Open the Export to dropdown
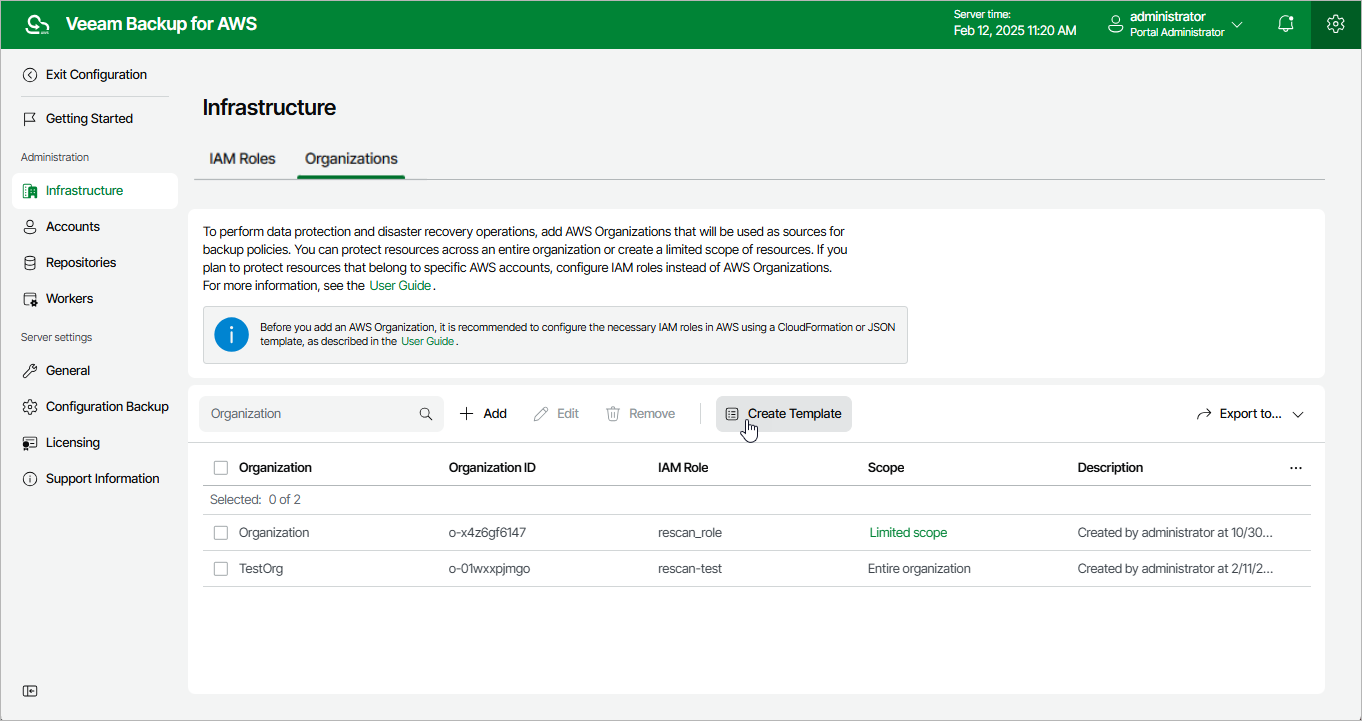Viewport: 1362px width, 721px height. pos(1250,414)
